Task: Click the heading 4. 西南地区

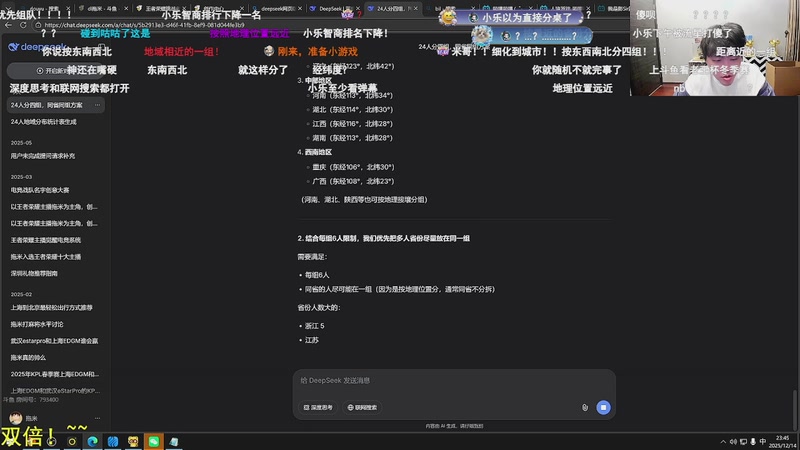Action: 315,152
